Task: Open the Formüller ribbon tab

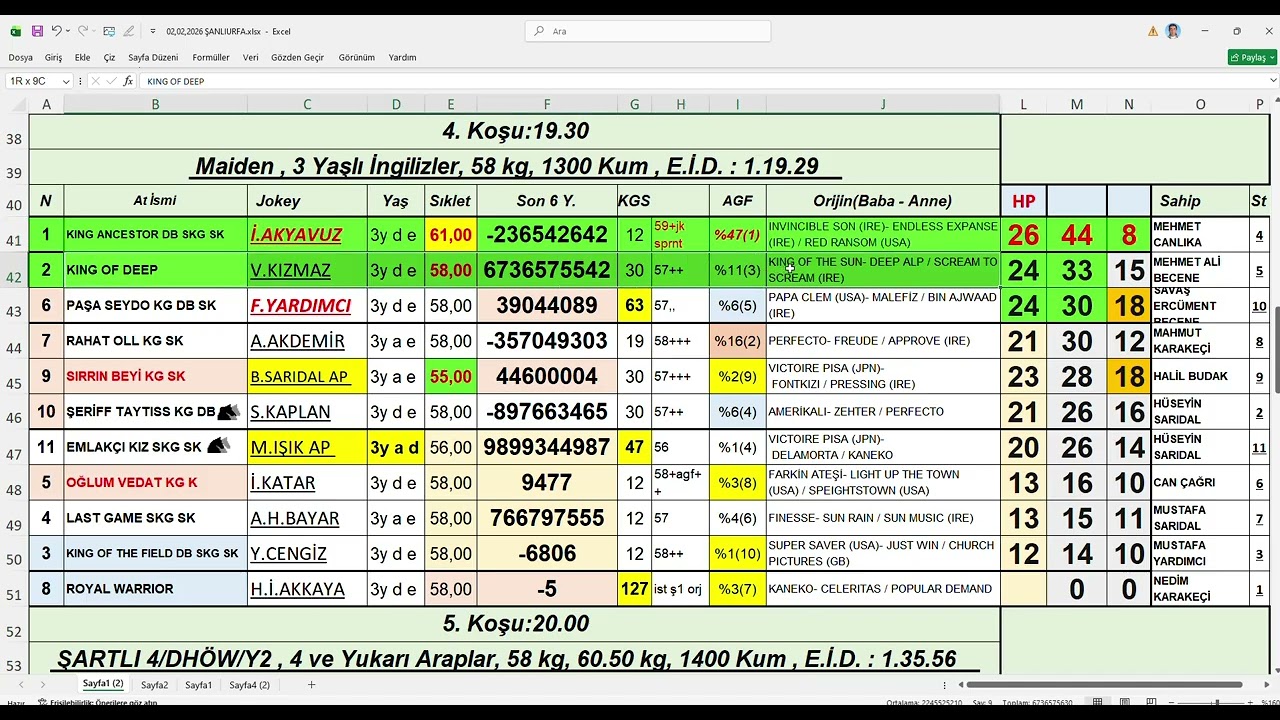Action: [211, 57]
